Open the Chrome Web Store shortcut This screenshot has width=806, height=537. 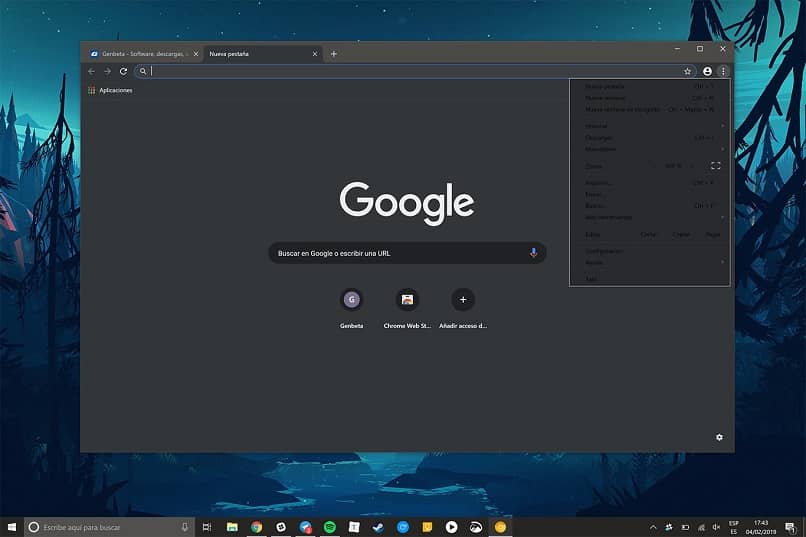(407, 307)
